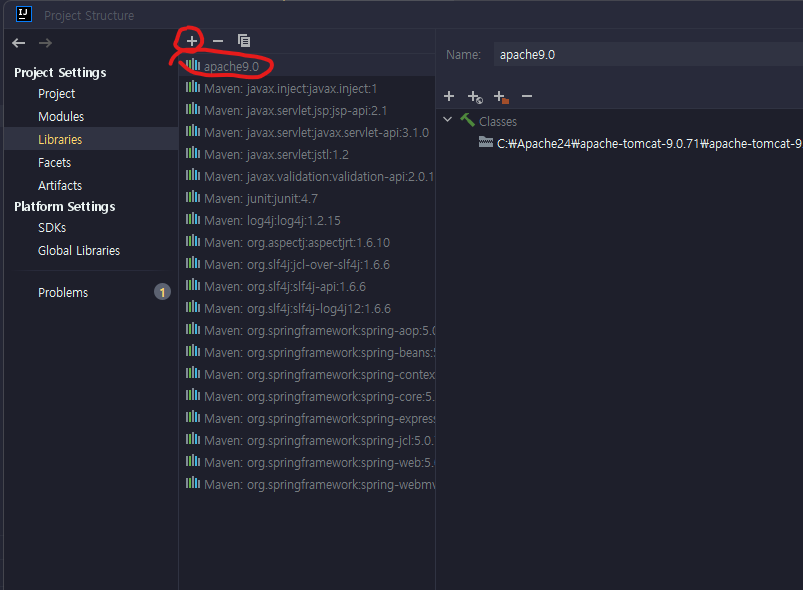
Task: Click library icon beside javax.inject:1
Action: click(193, 87)
